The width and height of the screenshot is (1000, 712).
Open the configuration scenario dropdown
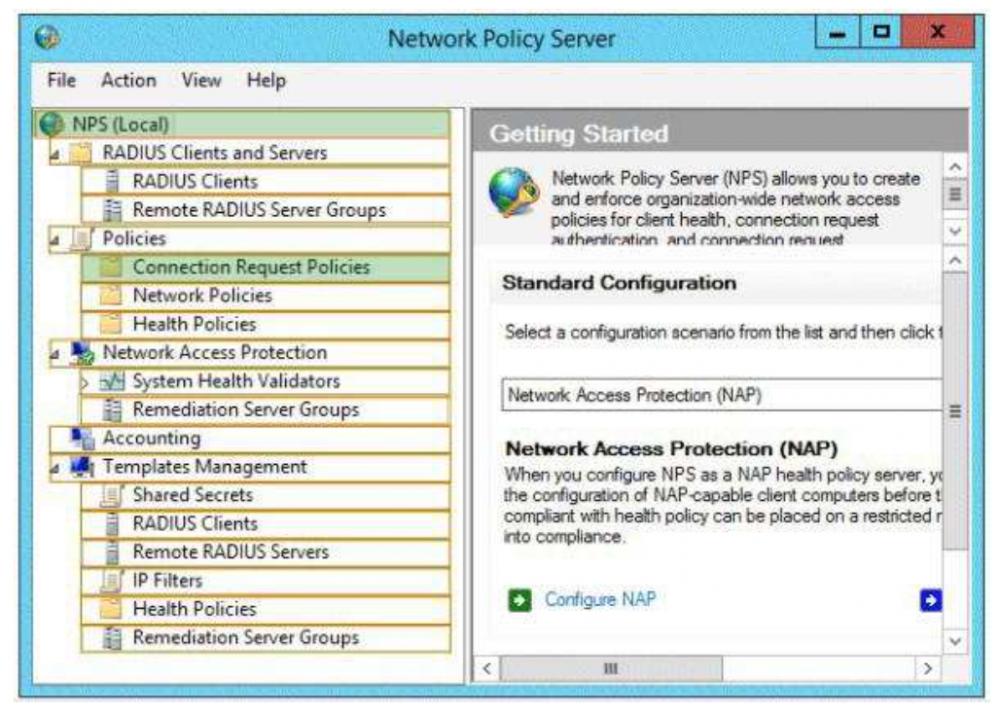722,395
